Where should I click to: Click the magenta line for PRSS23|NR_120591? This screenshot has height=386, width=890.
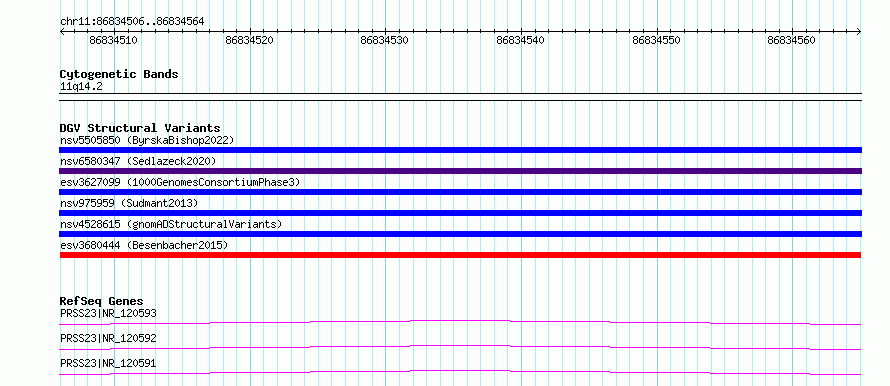pyautogui.click(x=460, y=372)
